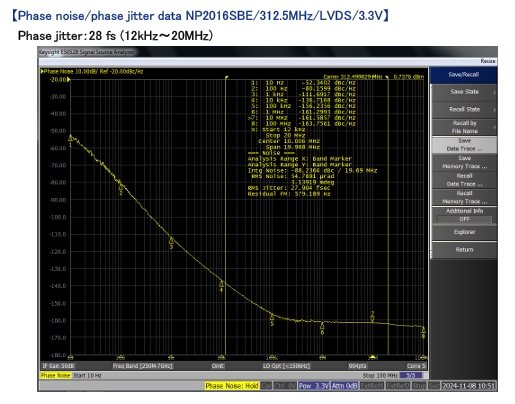Click the RMS Jitter 27.904 fsec readout
This screenshot has height=404, width=515.
[x=289, y=188]
